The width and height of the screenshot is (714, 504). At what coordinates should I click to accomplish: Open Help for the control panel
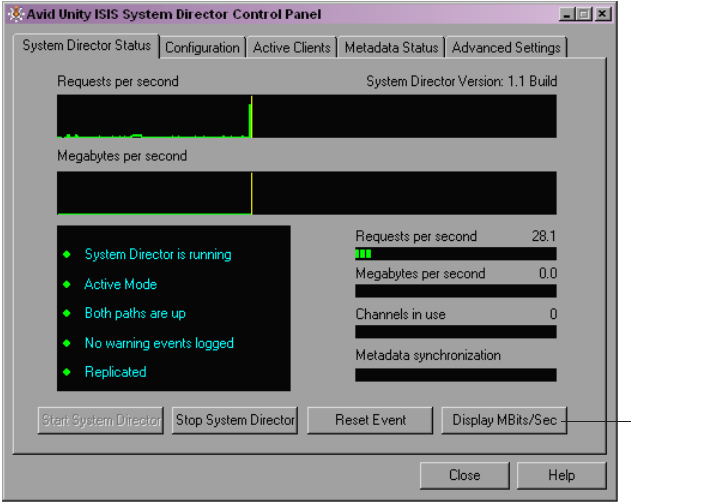click(561, 475)
